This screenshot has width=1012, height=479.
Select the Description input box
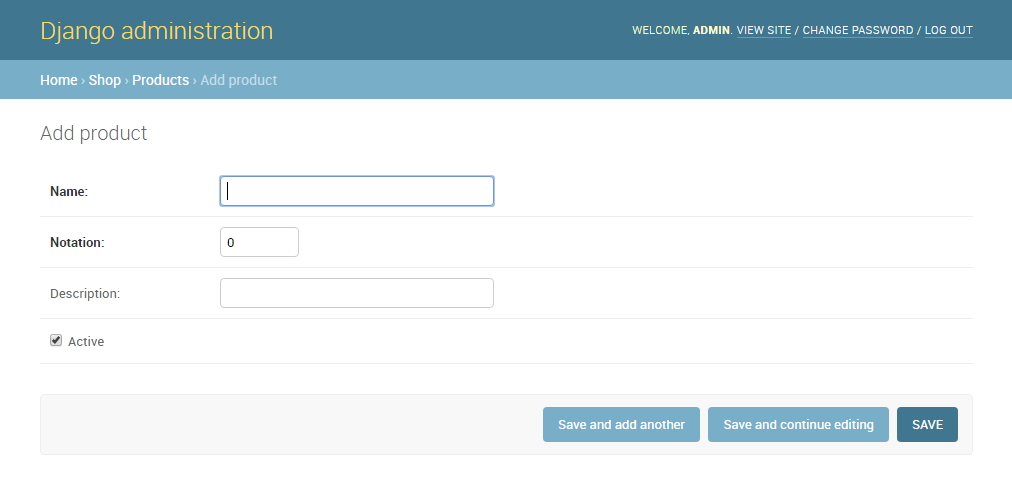coord(356,293)
